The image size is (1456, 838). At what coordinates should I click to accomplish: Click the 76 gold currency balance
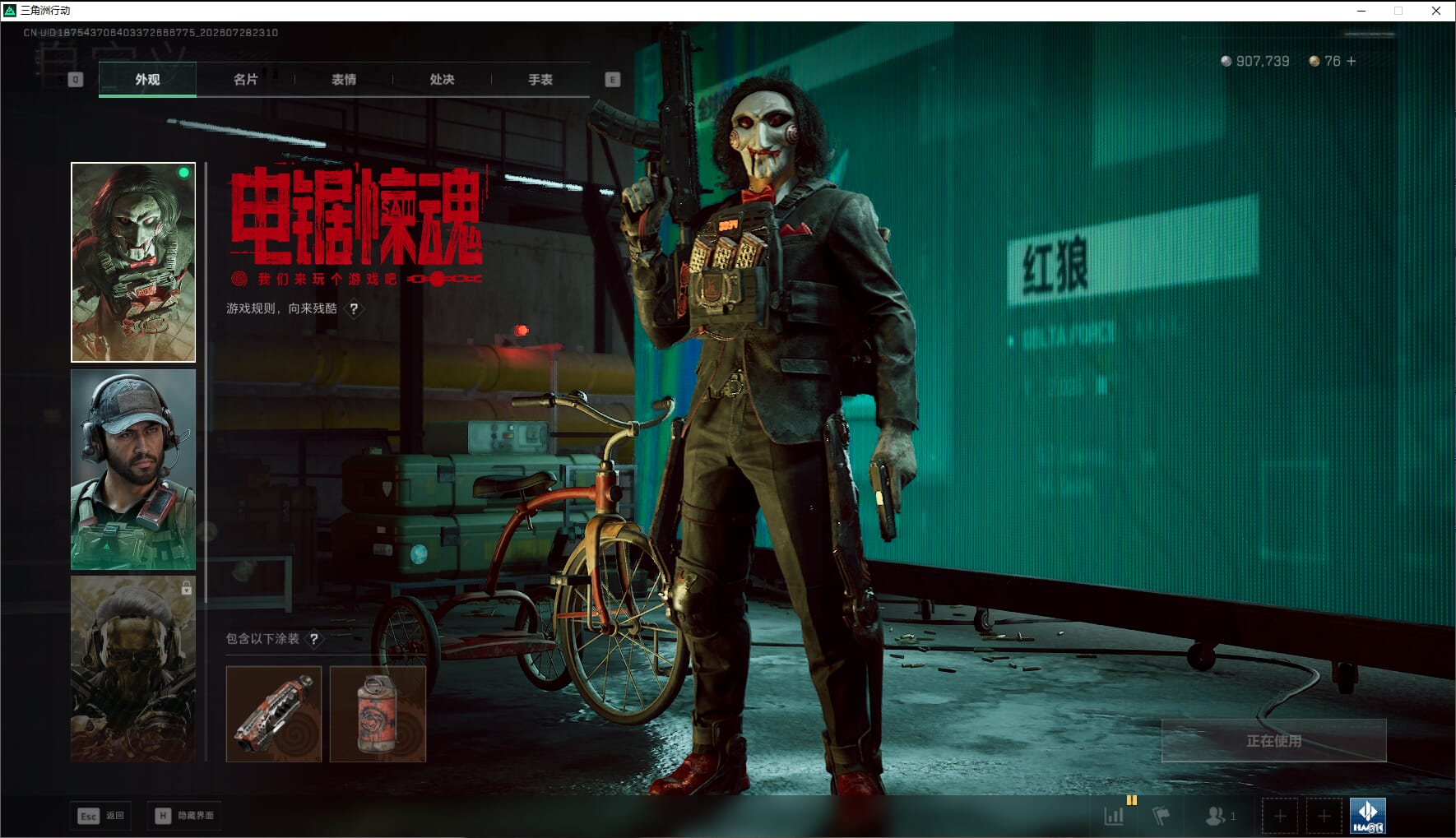tap(1333, 61)
